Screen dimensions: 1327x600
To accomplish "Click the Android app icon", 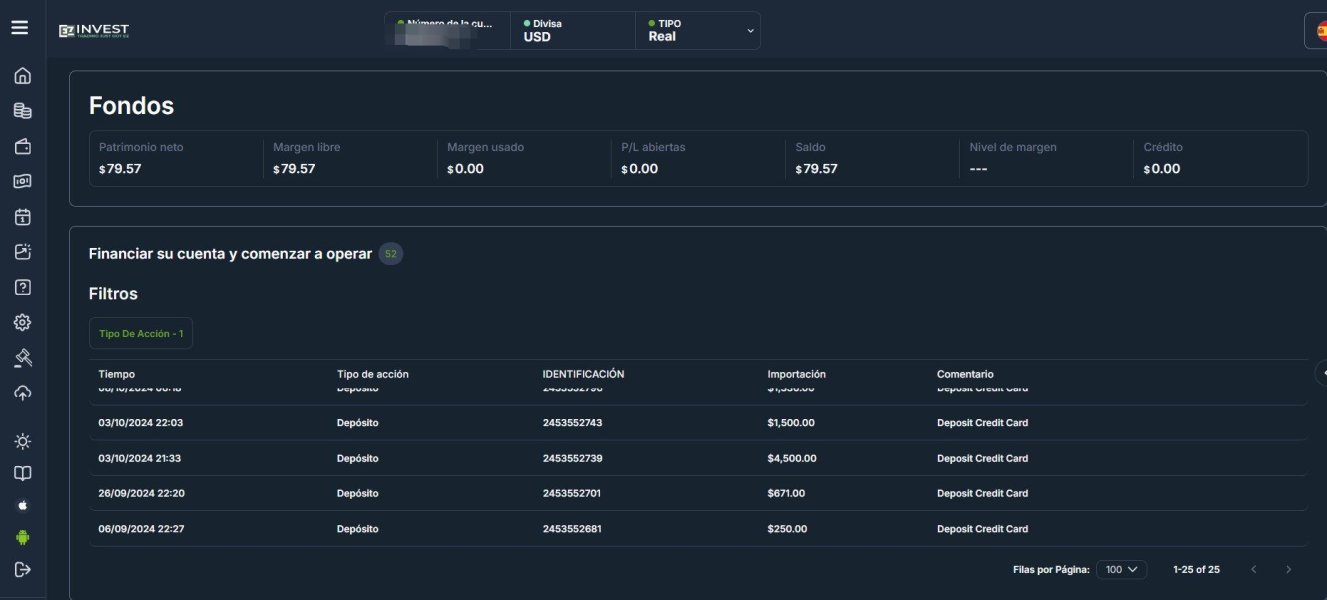I will pos(22,537).
